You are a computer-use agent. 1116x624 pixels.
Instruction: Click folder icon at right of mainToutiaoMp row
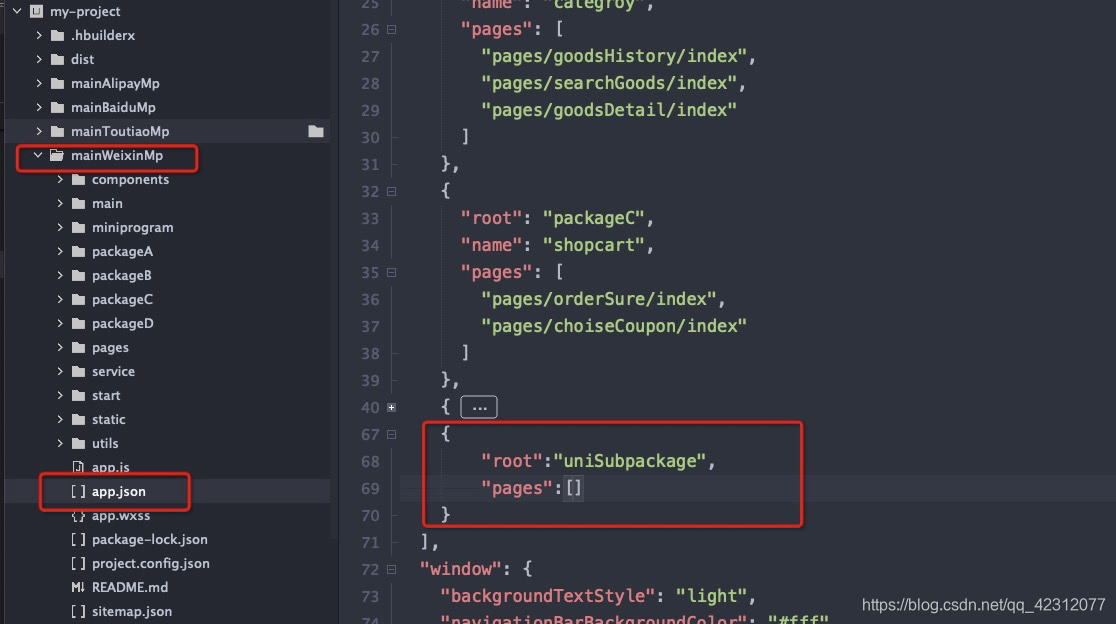coord(316,131)
